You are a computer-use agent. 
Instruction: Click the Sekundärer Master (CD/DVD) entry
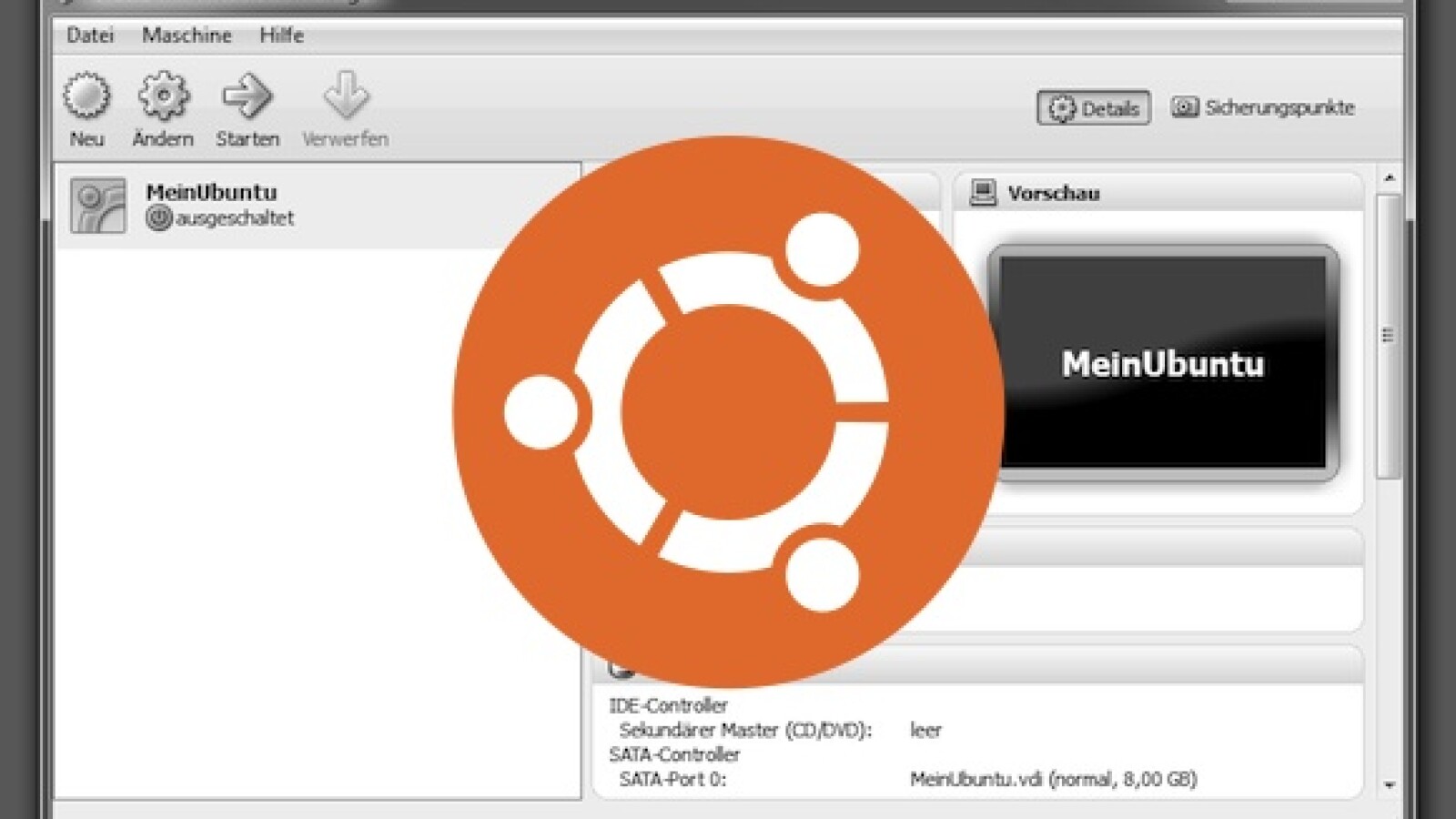[x=745, y=730]
